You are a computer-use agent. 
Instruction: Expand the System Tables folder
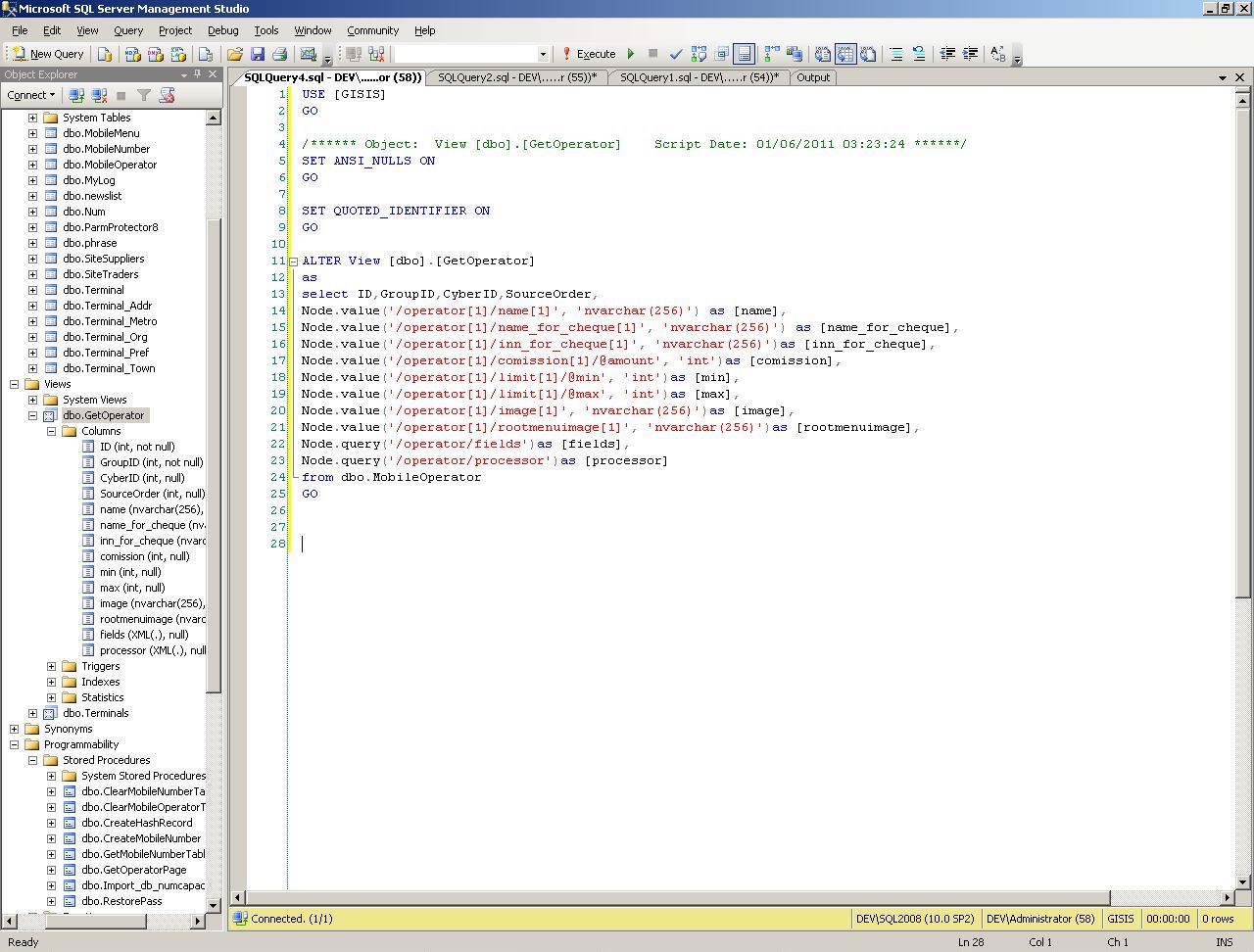[32, 118]
